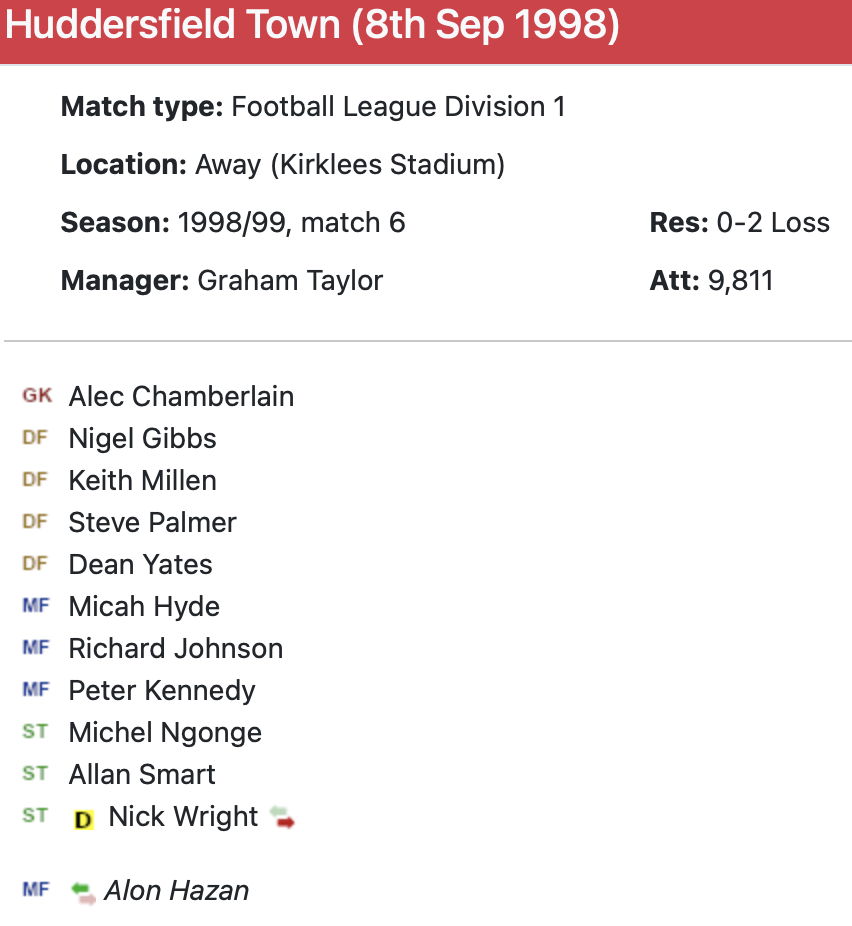852x926 pixels.
Task: Click the MF icon beside Alon Hazan
Action: [35, 890]
